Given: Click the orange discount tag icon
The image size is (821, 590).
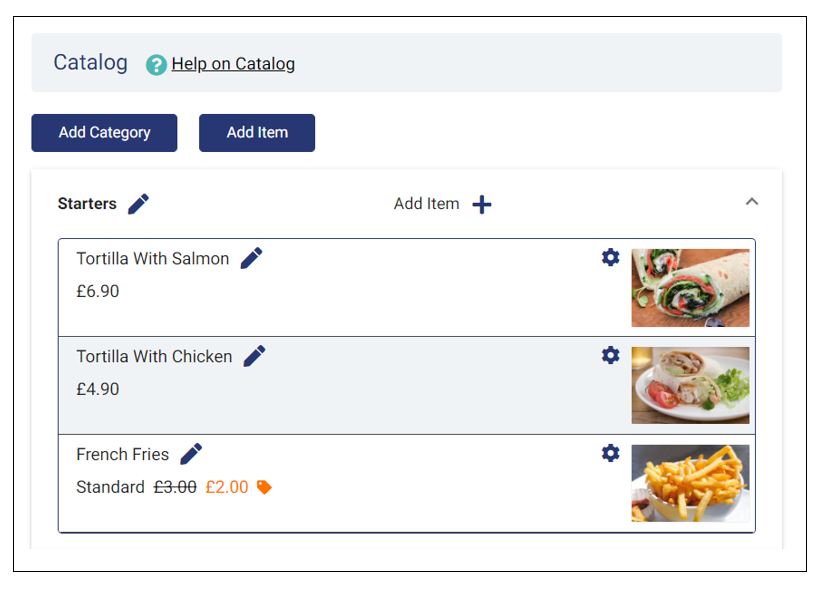Looking at the screenshot, I should (x=264, y=487).
